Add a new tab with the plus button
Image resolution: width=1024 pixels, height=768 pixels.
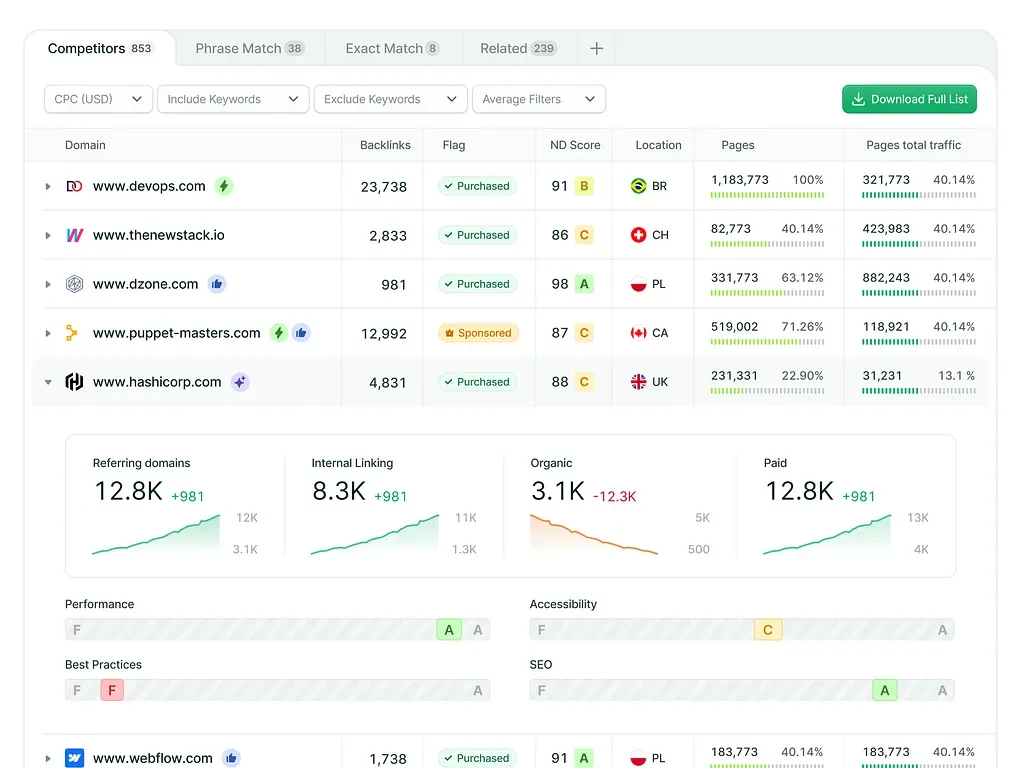tap(596, 48)
